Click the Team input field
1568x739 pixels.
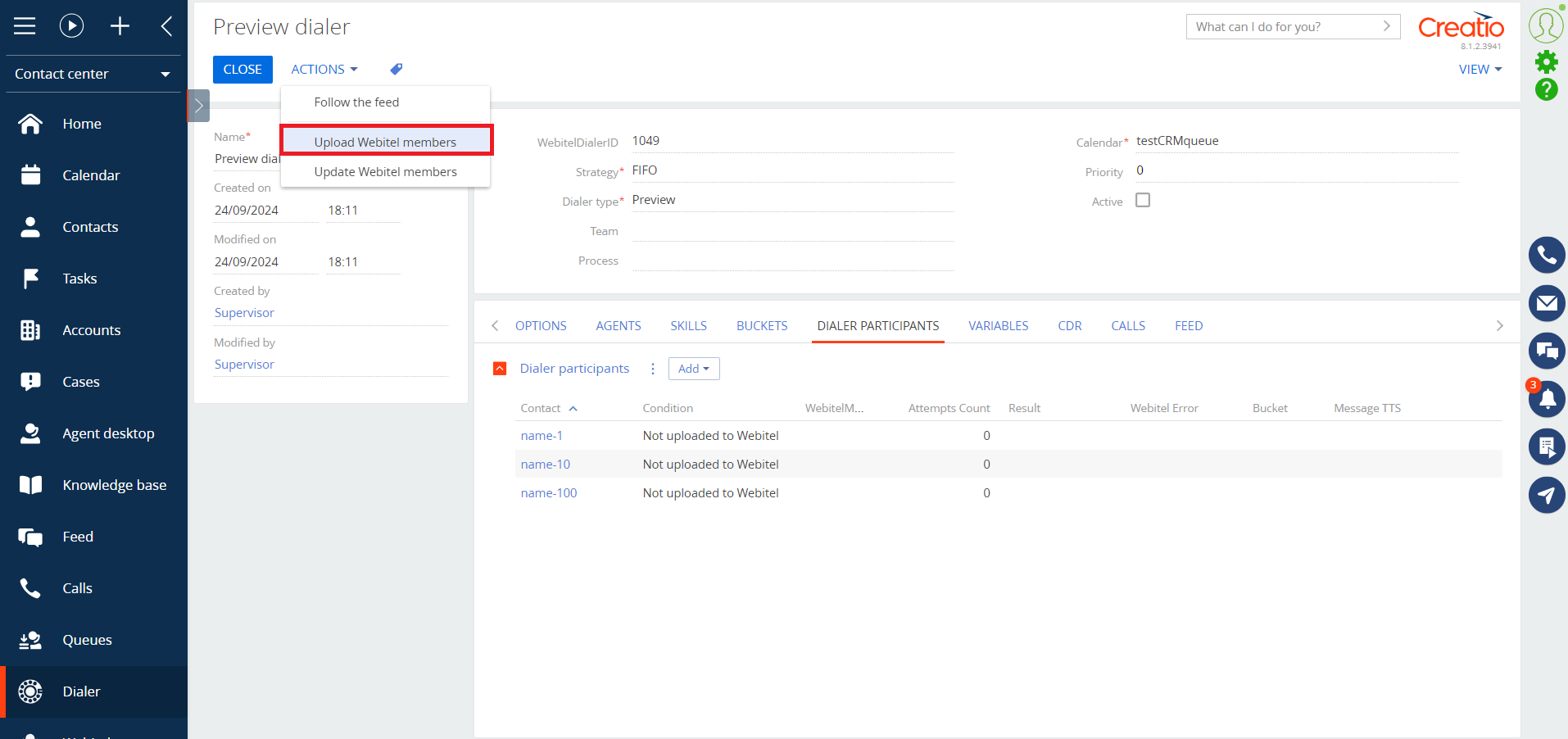tap(793, 231)
